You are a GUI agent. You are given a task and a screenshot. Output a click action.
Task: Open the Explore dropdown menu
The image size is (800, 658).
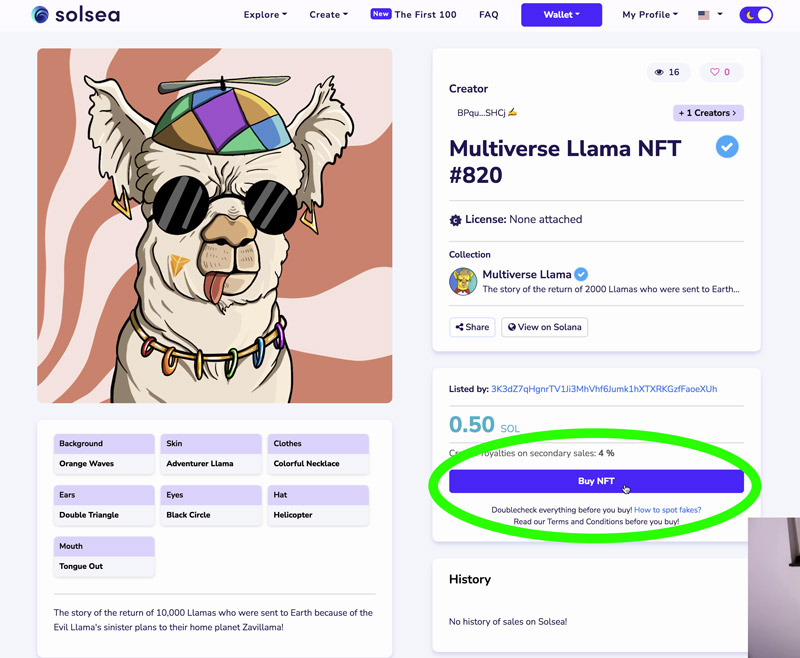[265, 15]
